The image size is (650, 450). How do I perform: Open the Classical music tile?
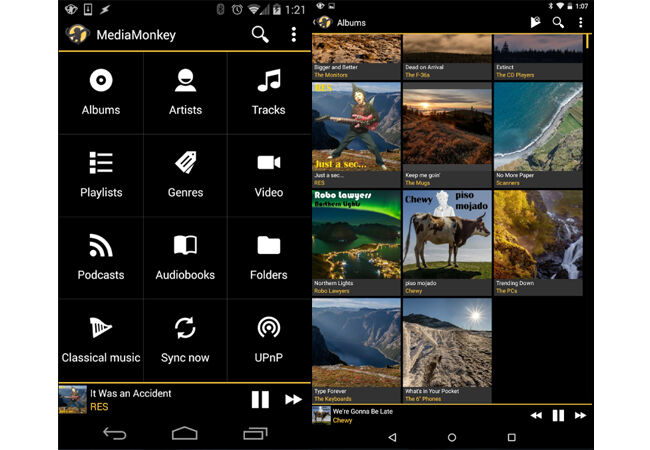coord(101,340)
